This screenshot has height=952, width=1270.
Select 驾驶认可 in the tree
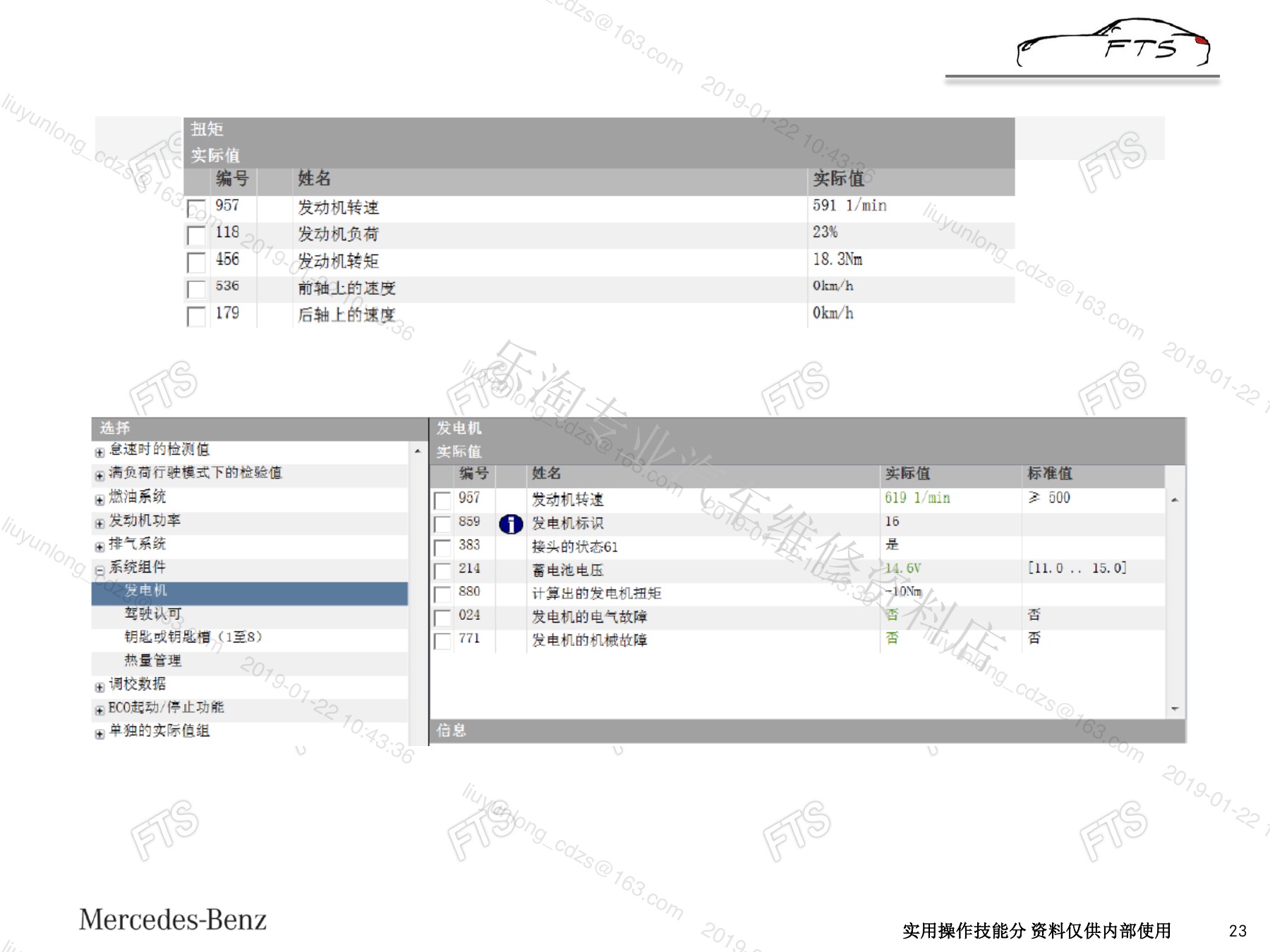153,614
